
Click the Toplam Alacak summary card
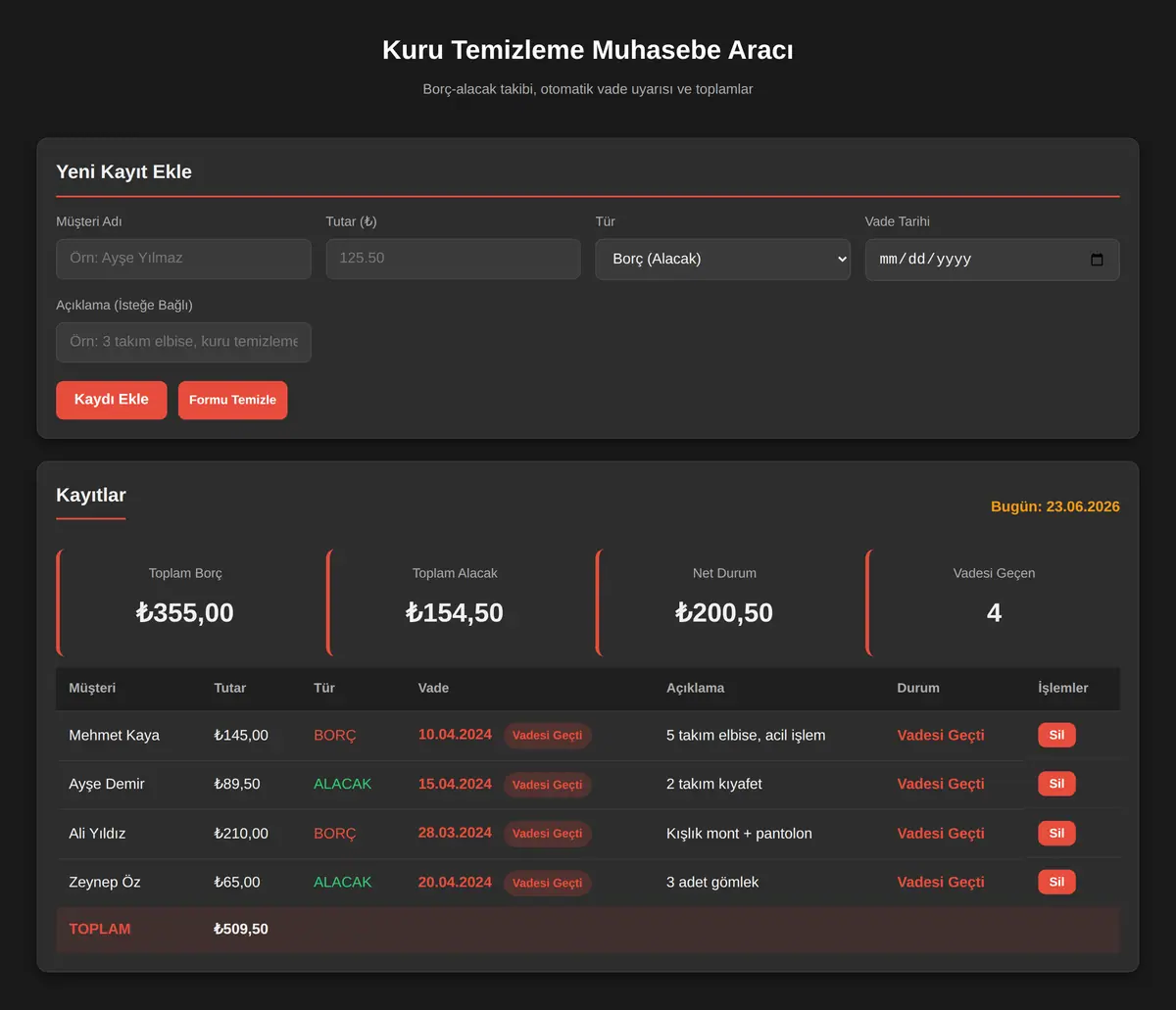[453, 602]
